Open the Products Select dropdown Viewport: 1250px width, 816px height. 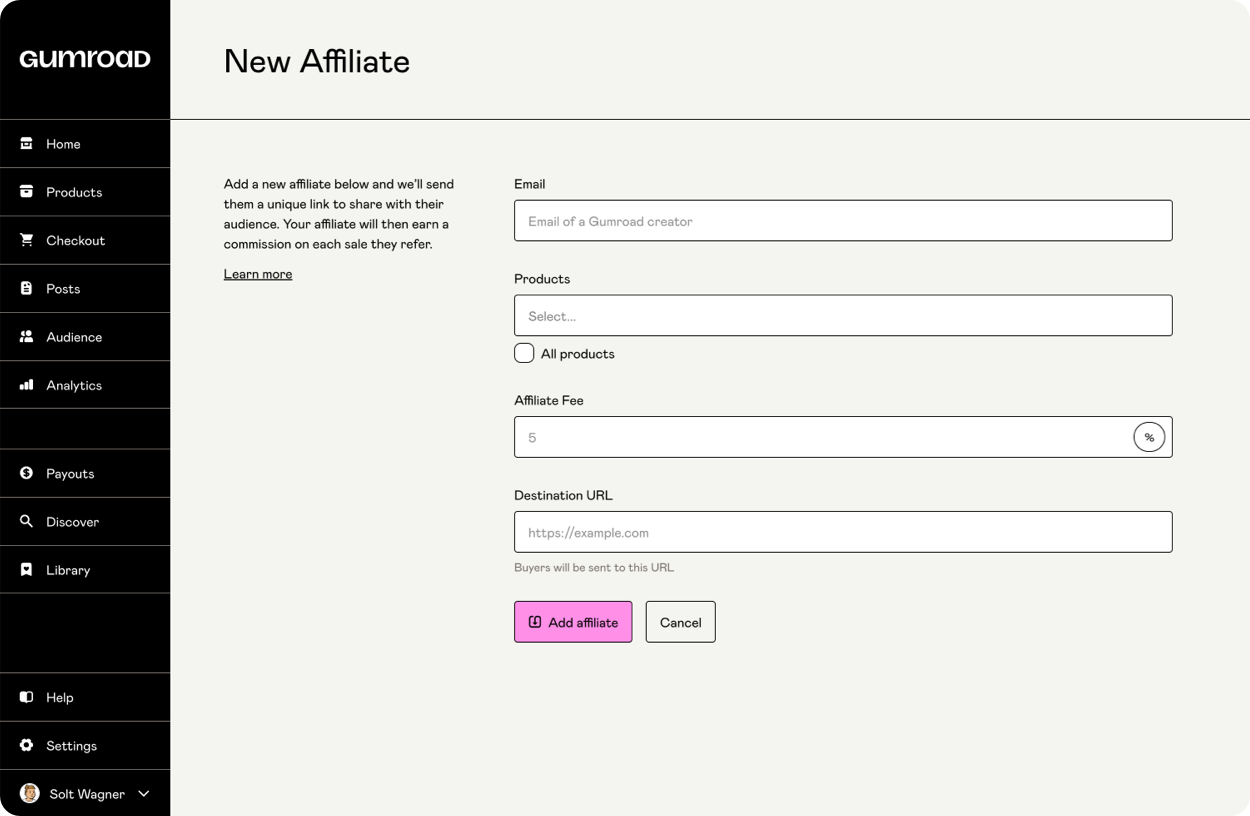tap(843, 315)
